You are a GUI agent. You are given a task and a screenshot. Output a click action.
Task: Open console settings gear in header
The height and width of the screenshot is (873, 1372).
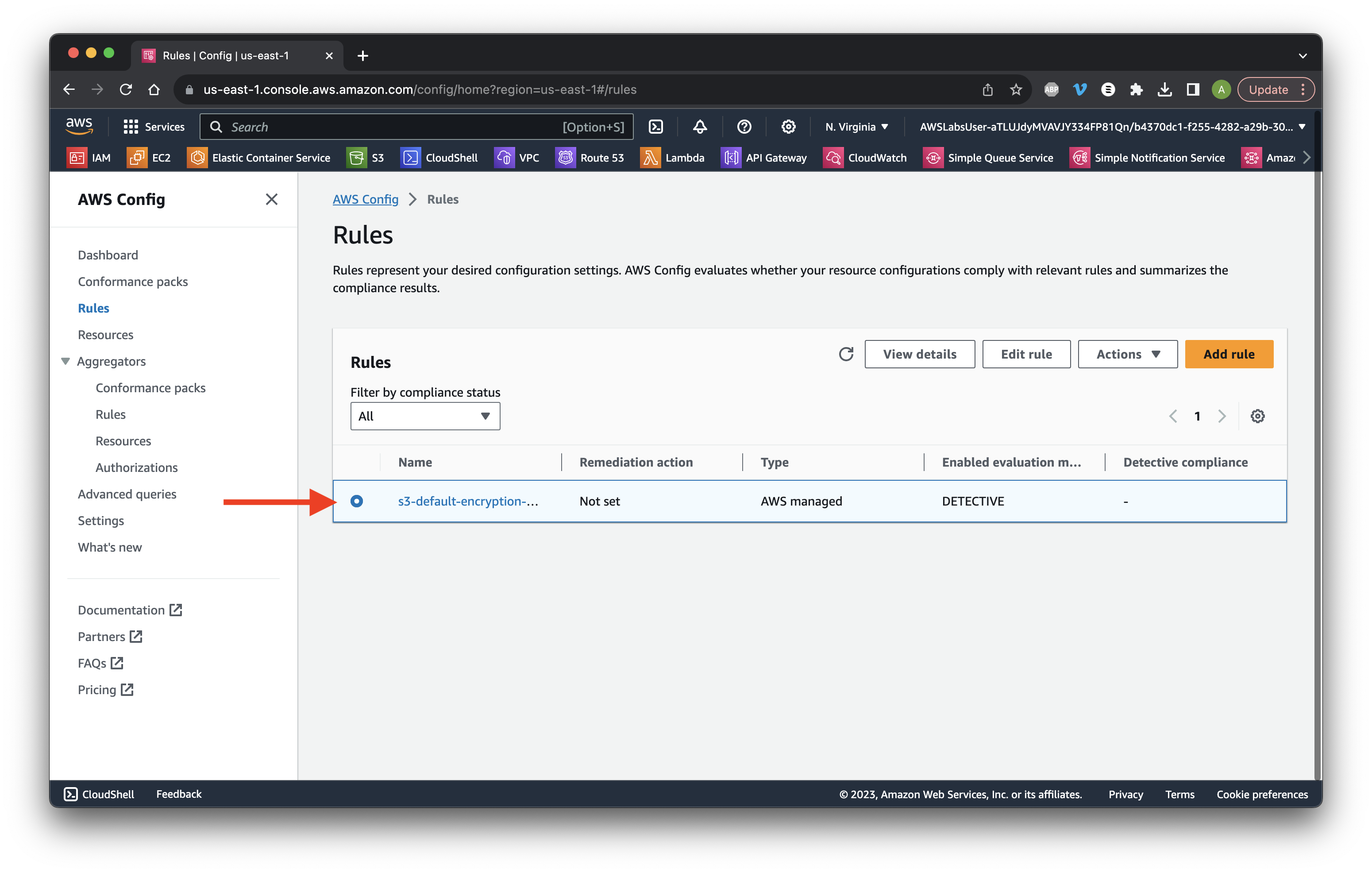[x=789, y=127]
